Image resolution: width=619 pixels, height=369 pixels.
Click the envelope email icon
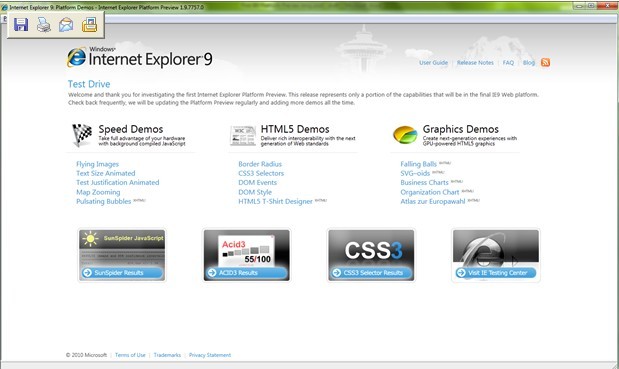pos(66,25)
